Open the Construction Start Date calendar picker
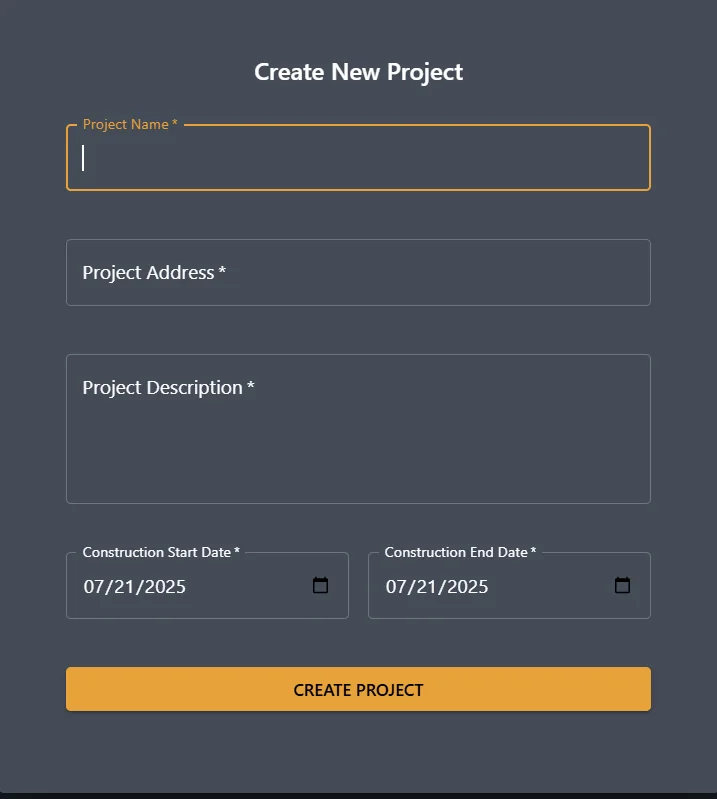 click(321, 586)
